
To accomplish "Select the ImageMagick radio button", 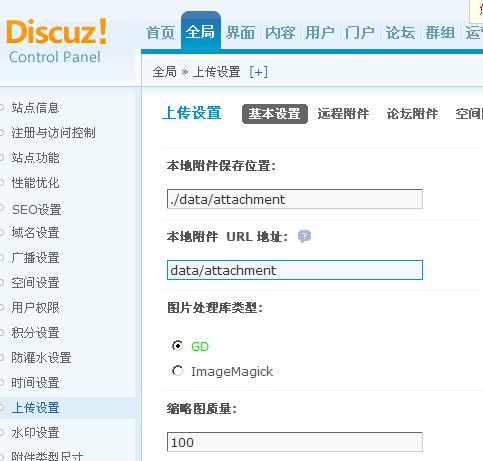I will click(x=177, y=371).
